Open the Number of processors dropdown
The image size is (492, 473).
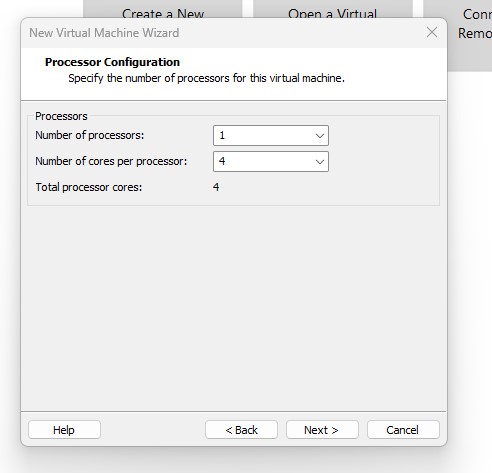271,135
